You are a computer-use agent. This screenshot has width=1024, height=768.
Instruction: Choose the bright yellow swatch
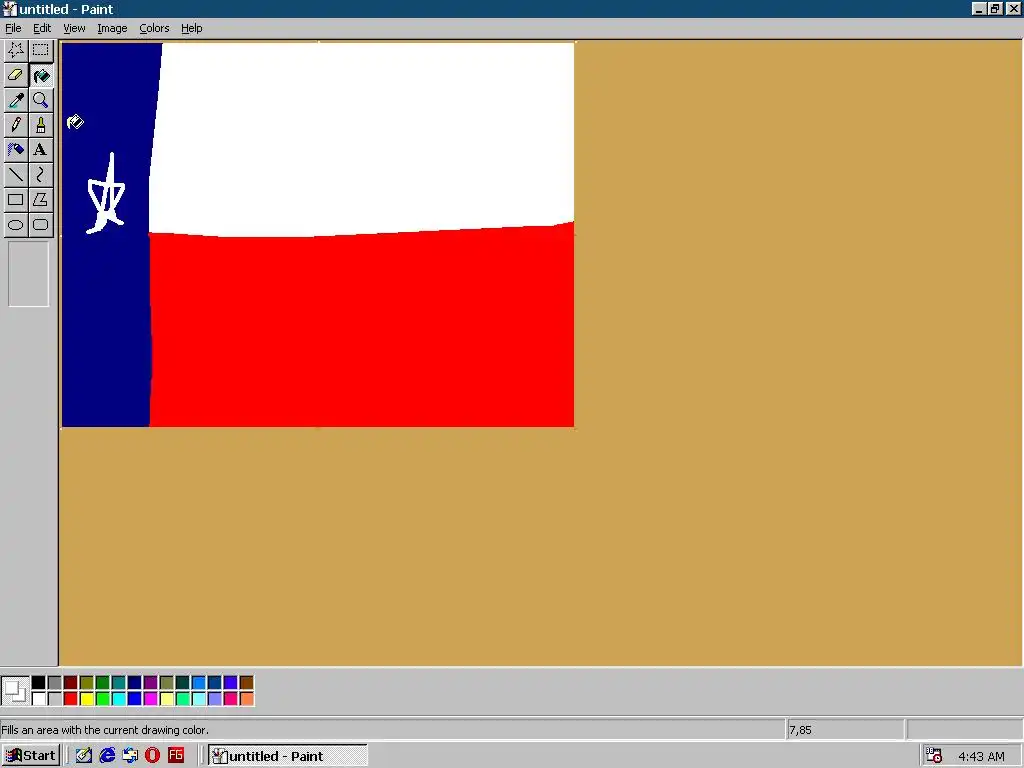(x=86, y=699)
